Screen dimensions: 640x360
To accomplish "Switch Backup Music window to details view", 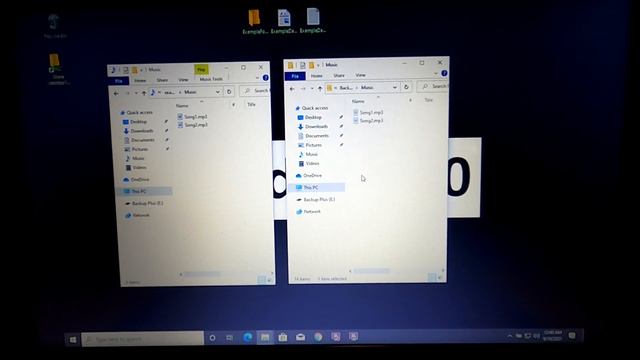I will pos(431,278).
